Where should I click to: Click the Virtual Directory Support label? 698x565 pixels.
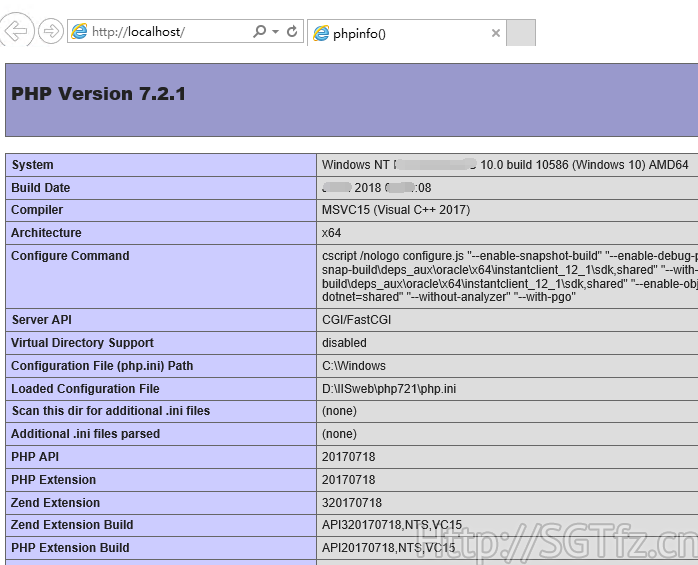82,342
